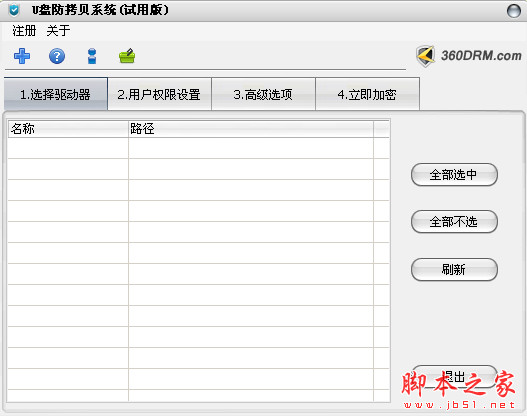Click the 全部不选 button
The width and height of the screenshot is (527, 416).
pyautogui.click(x=454, y=222)
